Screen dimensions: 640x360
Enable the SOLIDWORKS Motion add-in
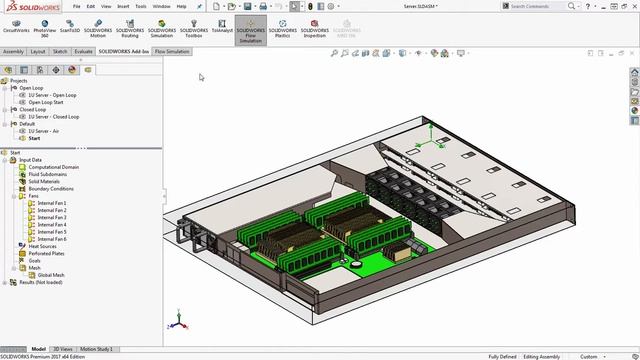click(x=98, y=29)
